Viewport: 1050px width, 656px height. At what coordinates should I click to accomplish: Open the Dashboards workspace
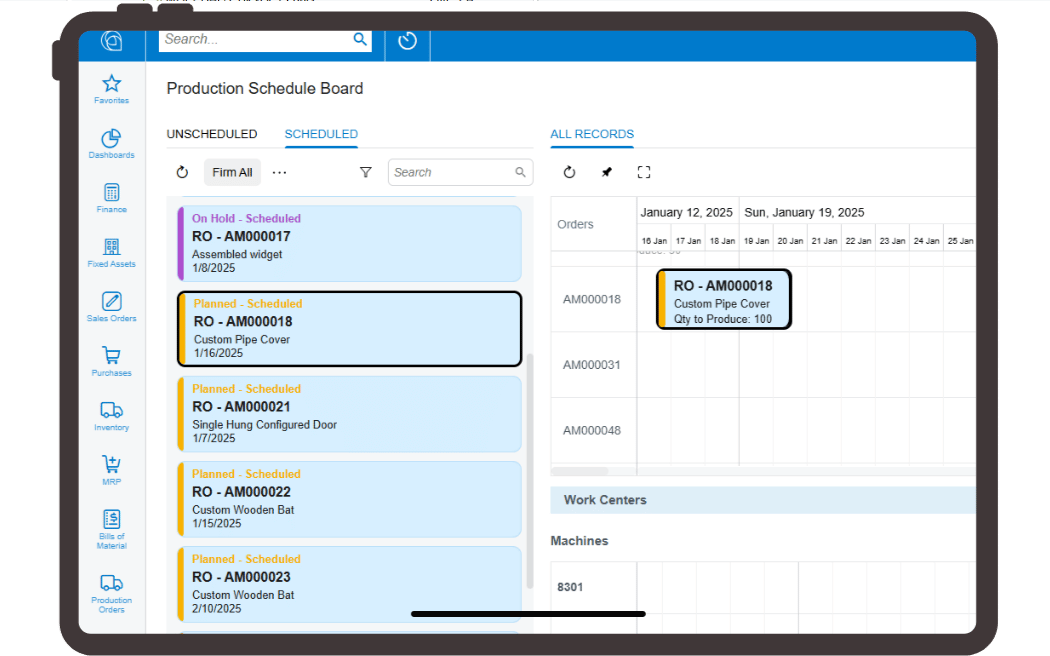pos(111,143)
